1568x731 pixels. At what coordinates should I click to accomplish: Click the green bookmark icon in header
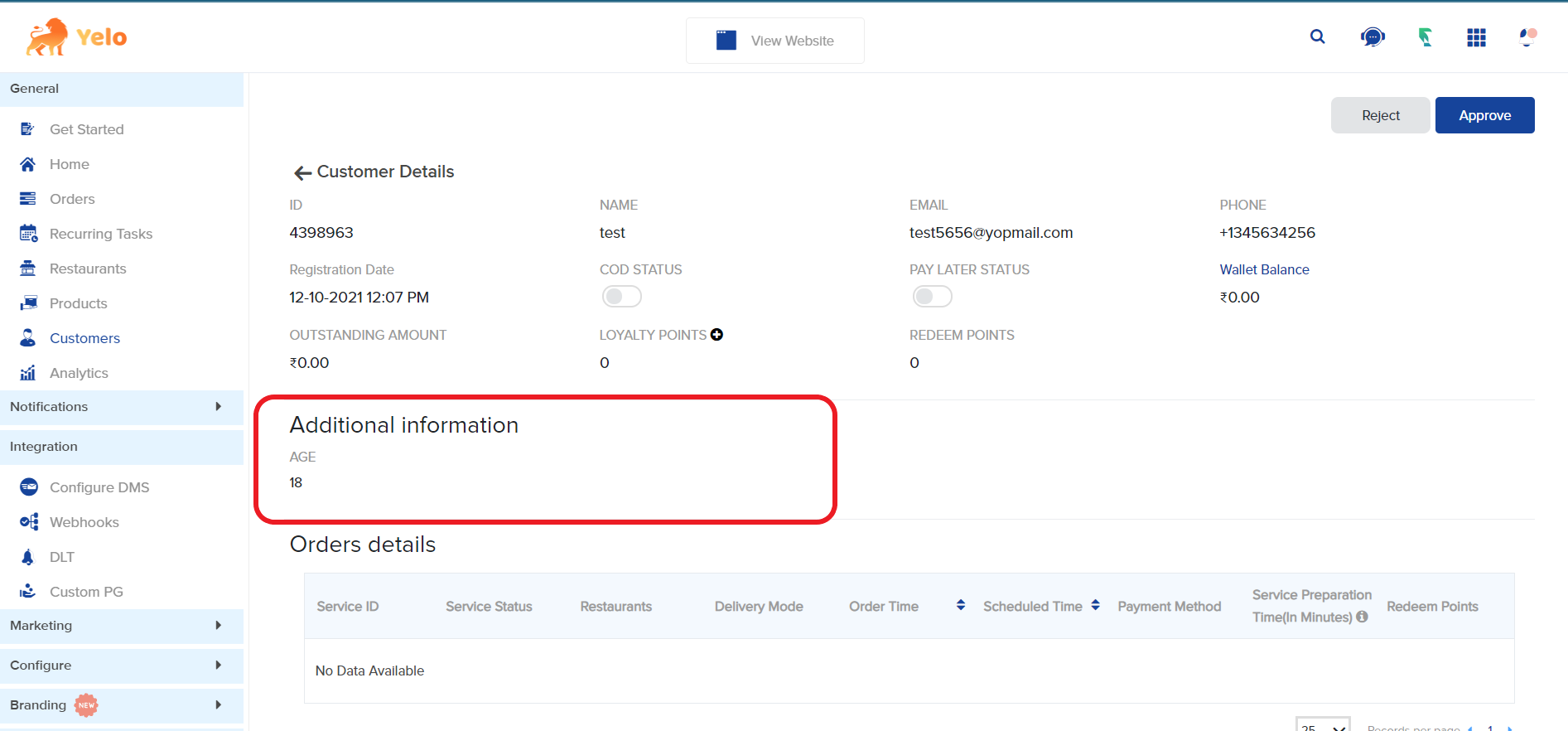(x=1425, y=37)
